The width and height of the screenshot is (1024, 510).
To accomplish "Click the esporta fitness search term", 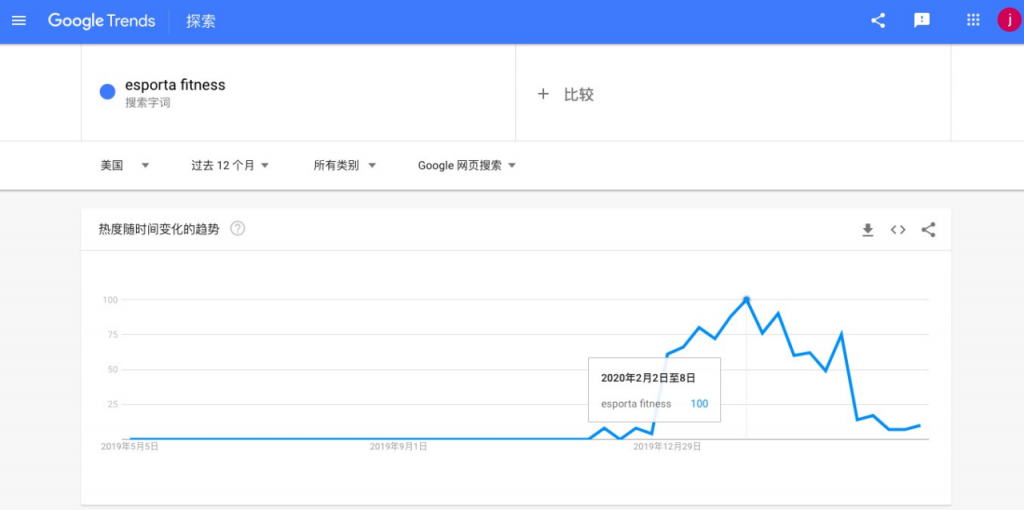I will pos(175,85).
